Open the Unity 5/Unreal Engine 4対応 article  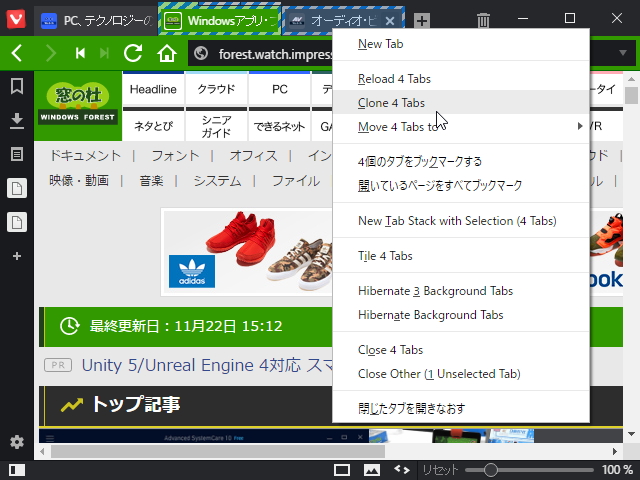[207, 365]
